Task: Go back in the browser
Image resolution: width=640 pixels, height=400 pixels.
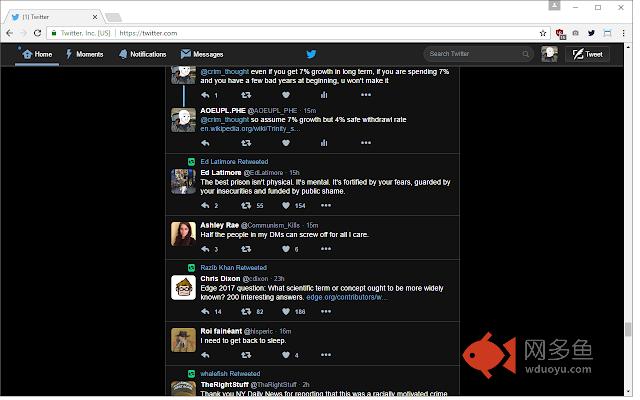Action: coord(10,33)
